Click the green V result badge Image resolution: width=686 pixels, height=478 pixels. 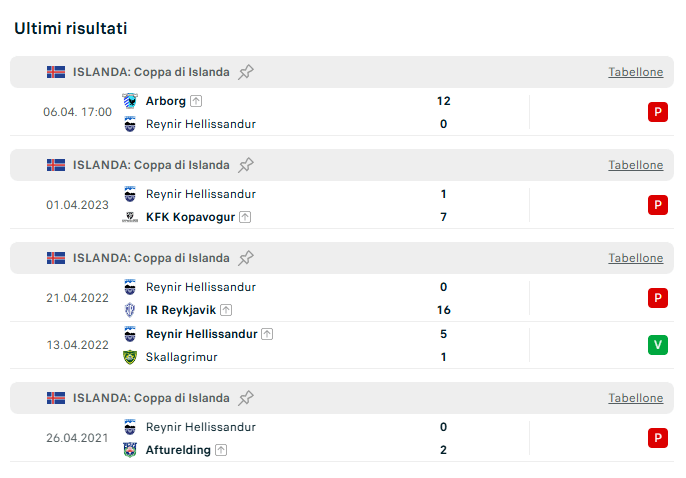click(x=657, y=345)
